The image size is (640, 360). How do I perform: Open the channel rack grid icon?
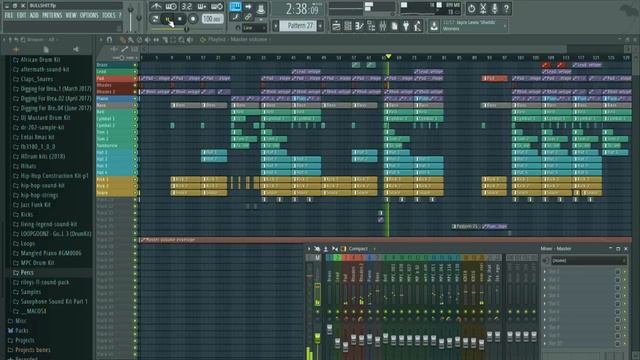[348, 26]
